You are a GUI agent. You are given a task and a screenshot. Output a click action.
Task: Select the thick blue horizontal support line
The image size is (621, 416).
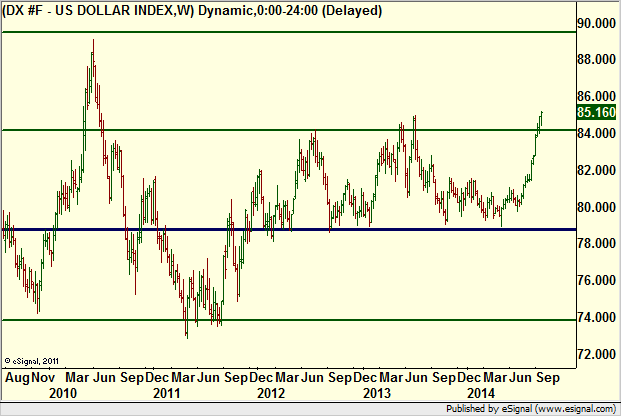click(289, 229)
